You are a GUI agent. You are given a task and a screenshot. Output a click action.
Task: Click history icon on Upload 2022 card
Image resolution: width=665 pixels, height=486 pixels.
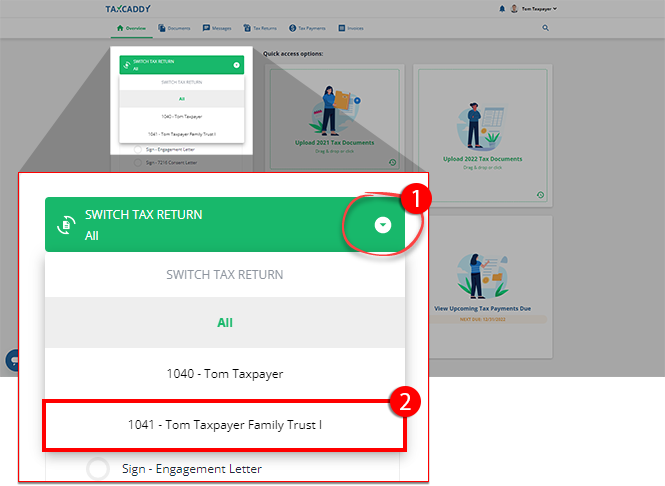540,195
